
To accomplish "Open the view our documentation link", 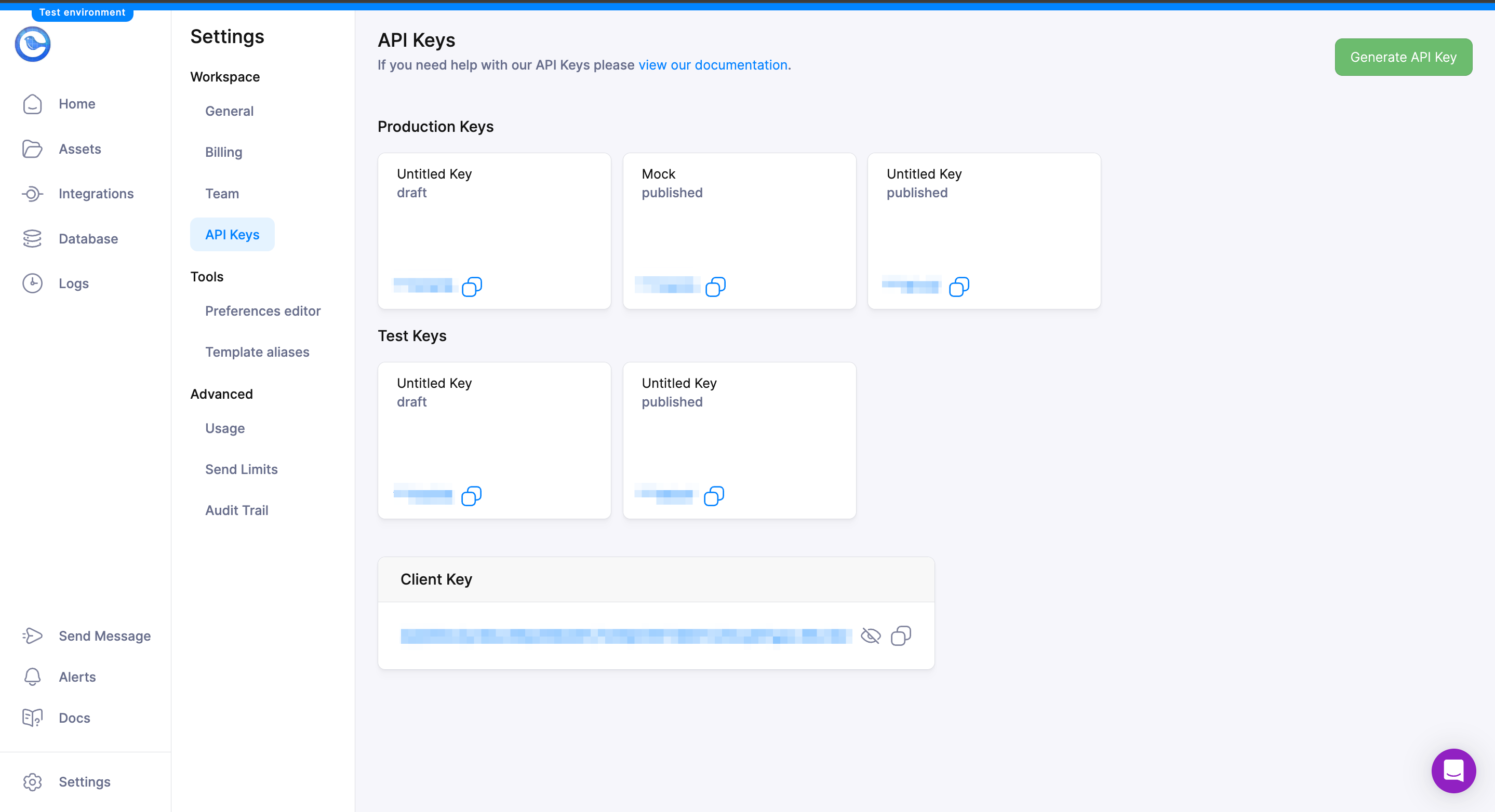I will (713, 64).
